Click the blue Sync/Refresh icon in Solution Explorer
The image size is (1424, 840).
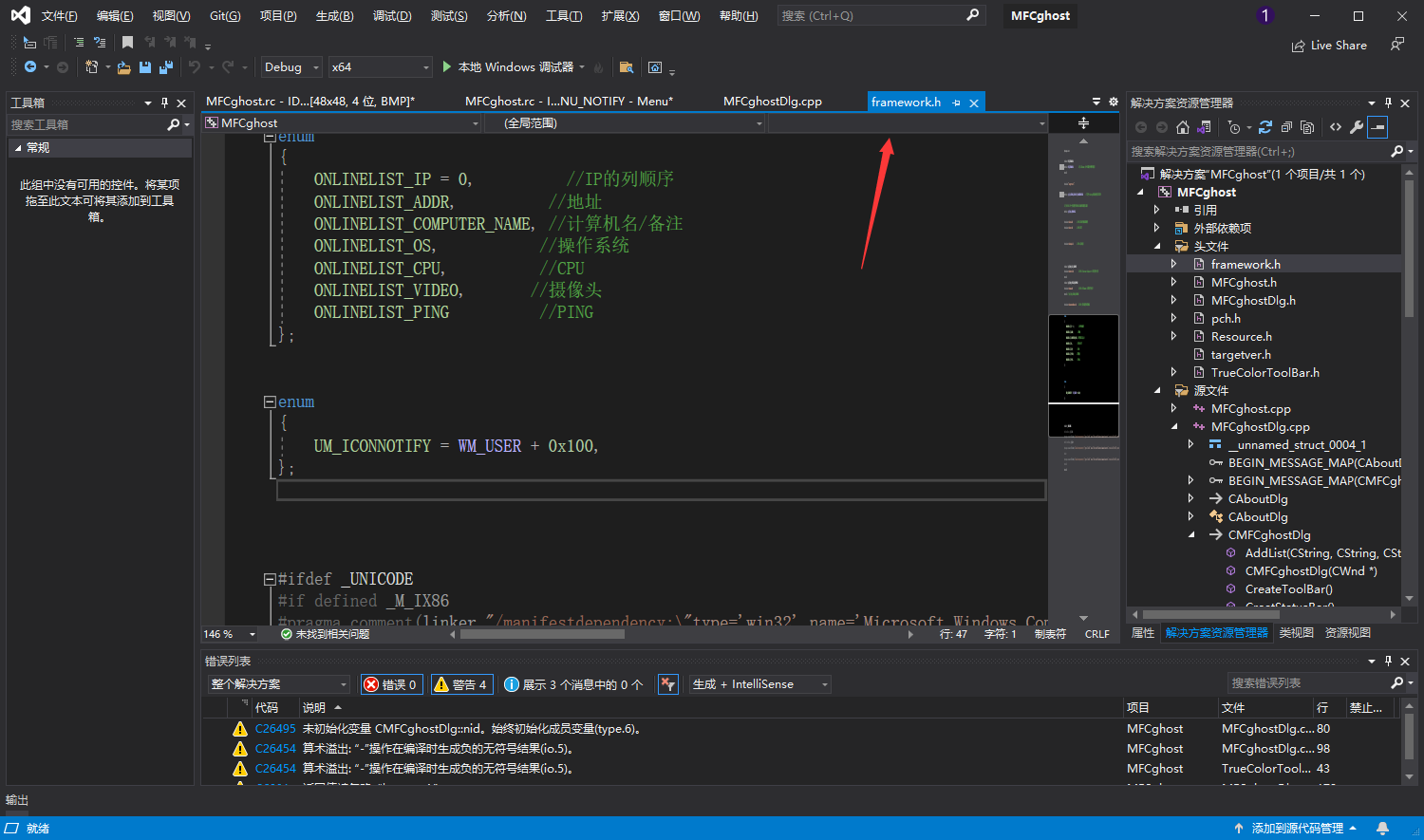1265,127
